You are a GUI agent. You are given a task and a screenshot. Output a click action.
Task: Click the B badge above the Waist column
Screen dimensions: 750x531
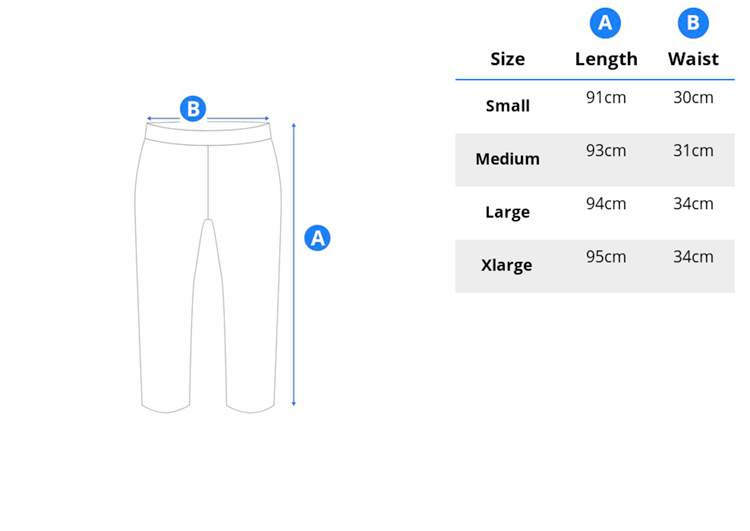[693, 23]
